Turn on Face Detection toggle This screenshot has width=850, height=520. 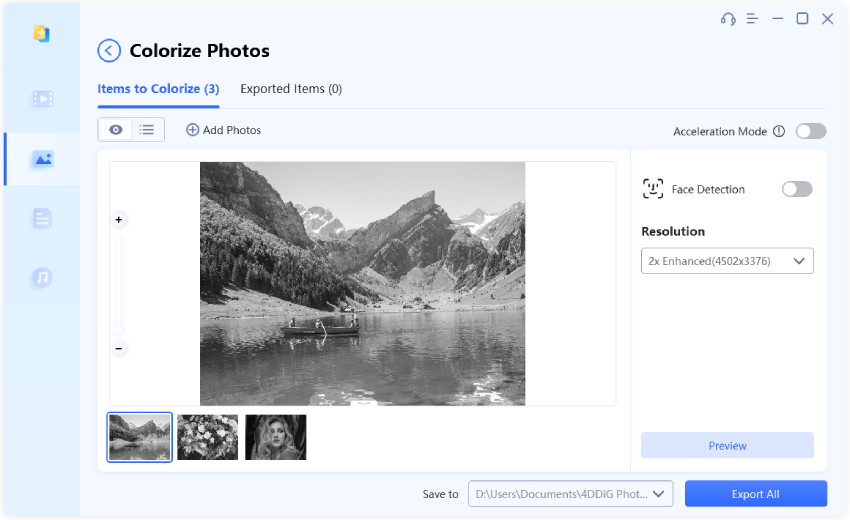tap(797, 189)
